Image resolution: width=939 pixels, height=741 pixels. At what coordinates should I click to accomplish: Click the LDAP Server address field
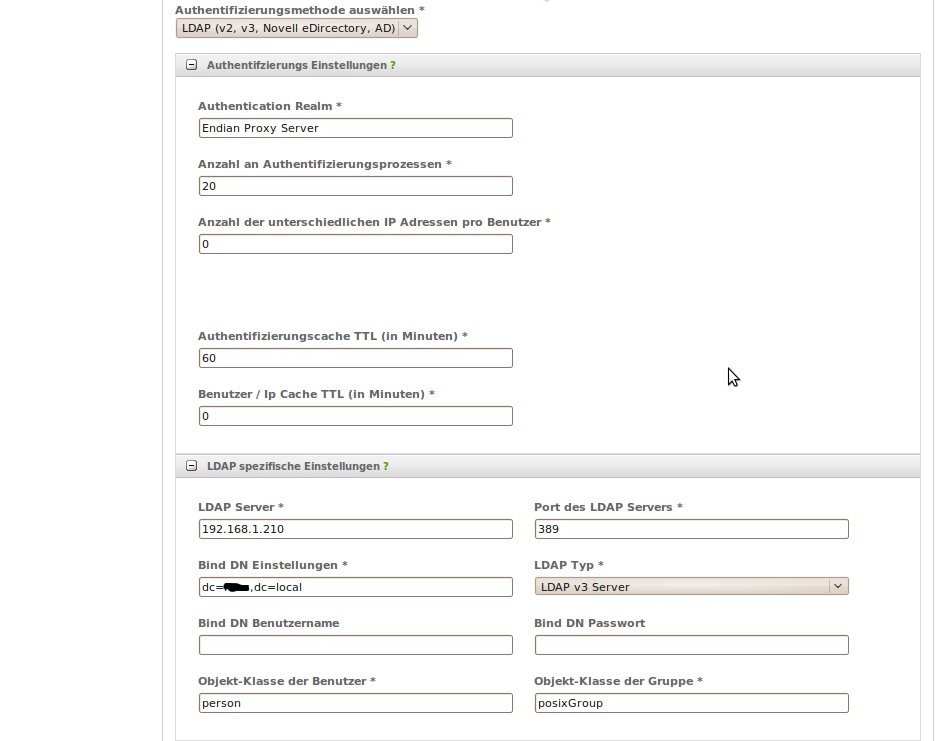point(355,529)
